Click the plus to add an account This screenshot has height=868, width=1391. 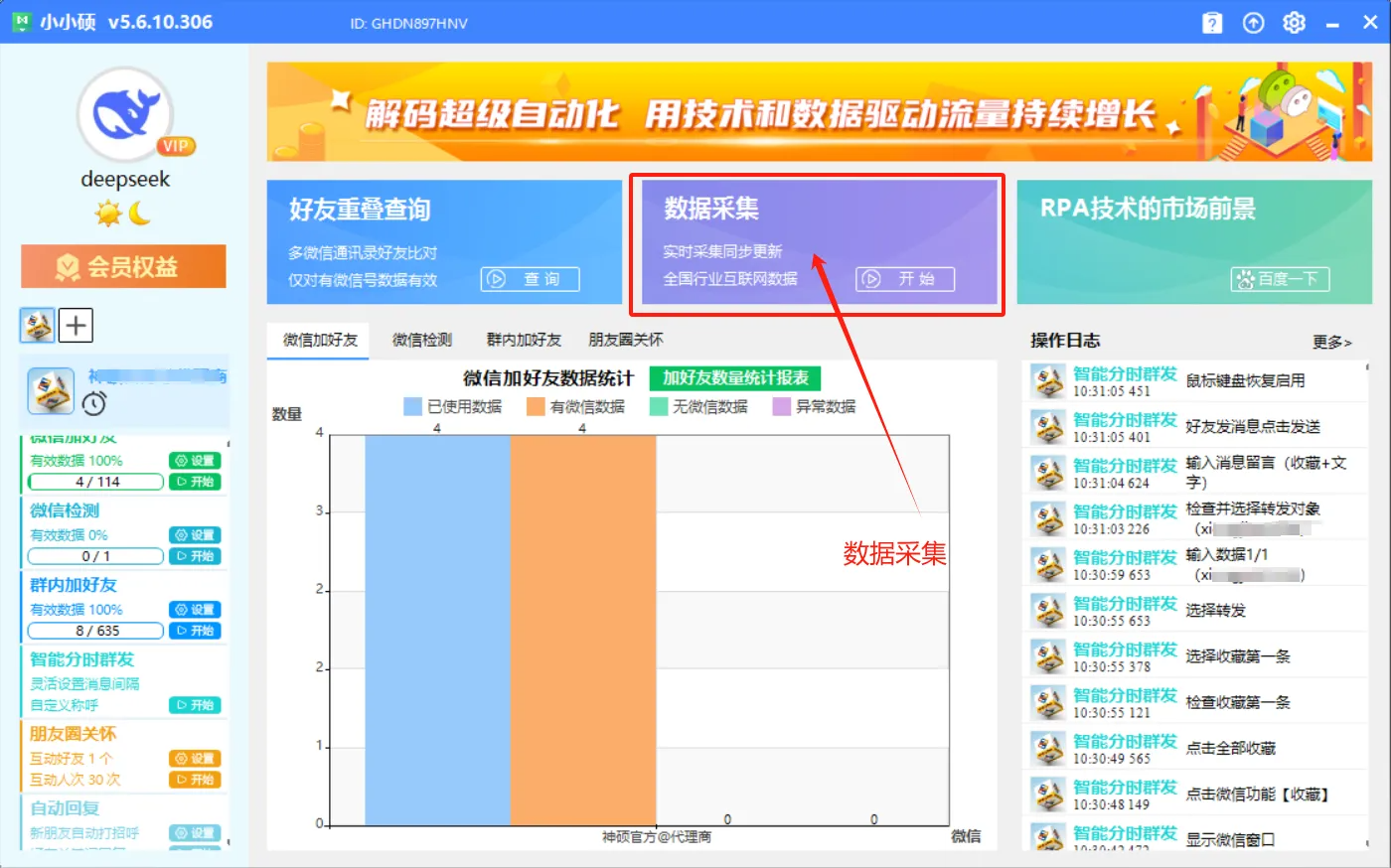pyautogui.click(x=76, y=325)
